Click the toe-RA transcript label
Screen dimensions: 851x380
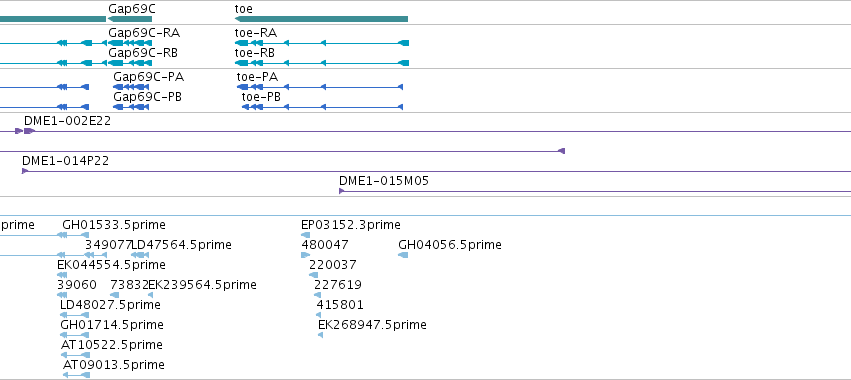256,33
